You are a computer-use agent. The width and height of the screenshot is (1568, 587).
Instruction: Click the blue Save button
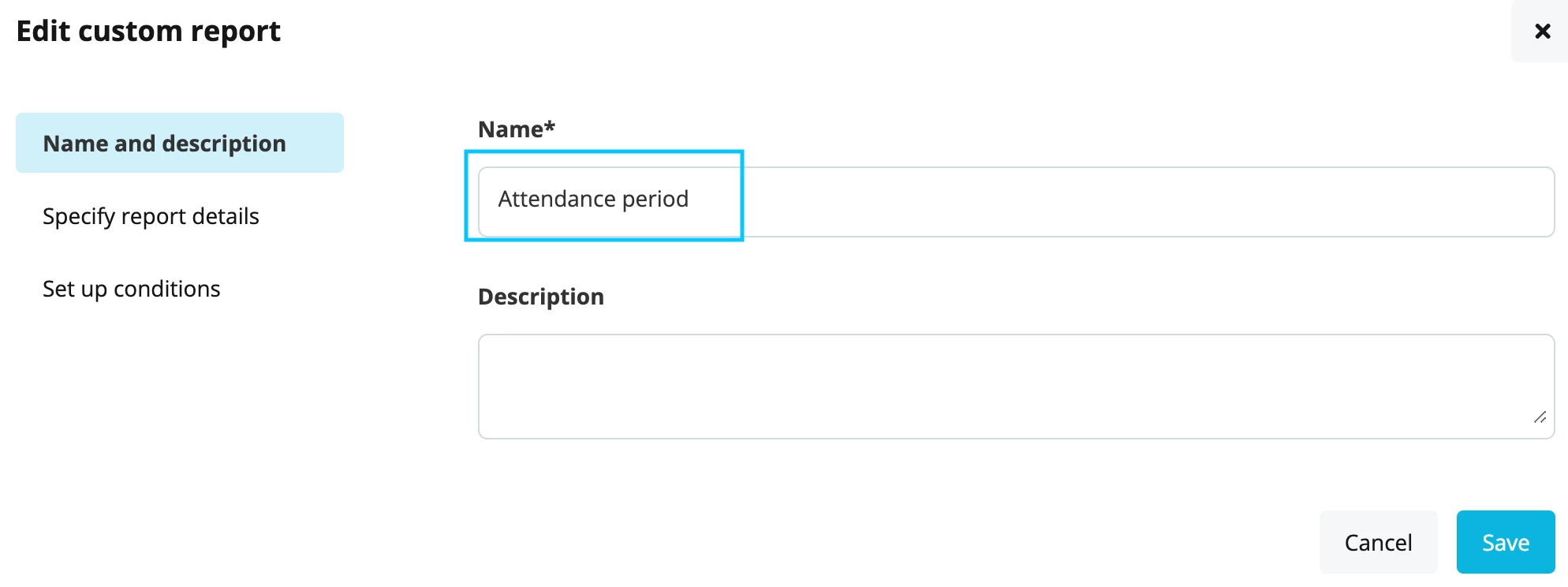(1506, 542)
